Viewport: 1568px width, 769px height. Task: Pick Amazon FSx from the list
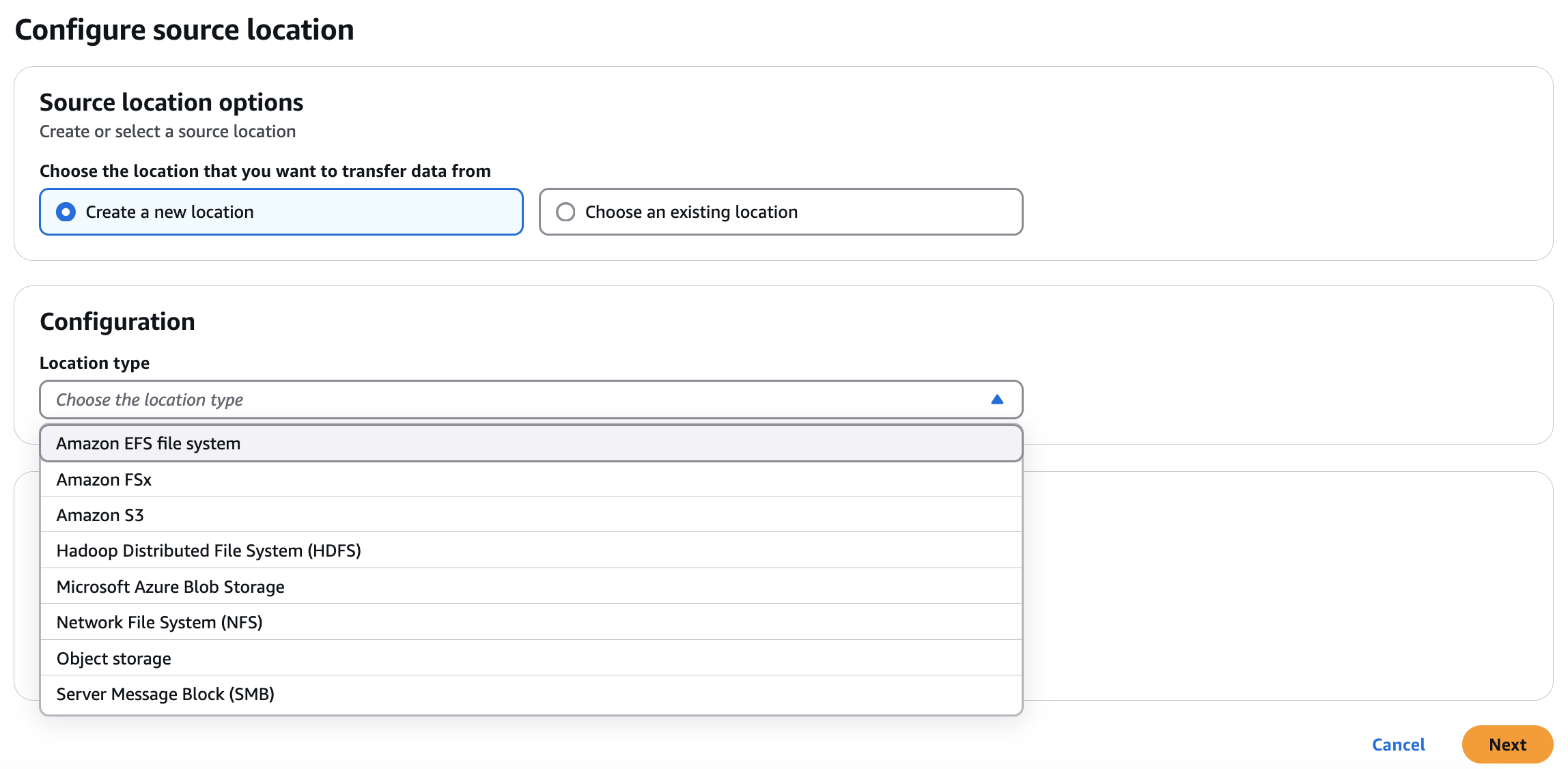pos(104,480)
